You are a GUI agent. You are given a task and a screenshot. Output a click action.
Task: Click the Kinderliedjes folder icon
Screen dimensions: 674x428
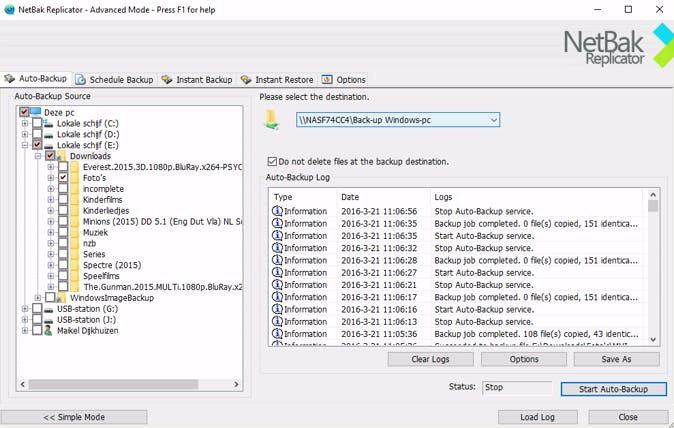[x=75, y=211]
